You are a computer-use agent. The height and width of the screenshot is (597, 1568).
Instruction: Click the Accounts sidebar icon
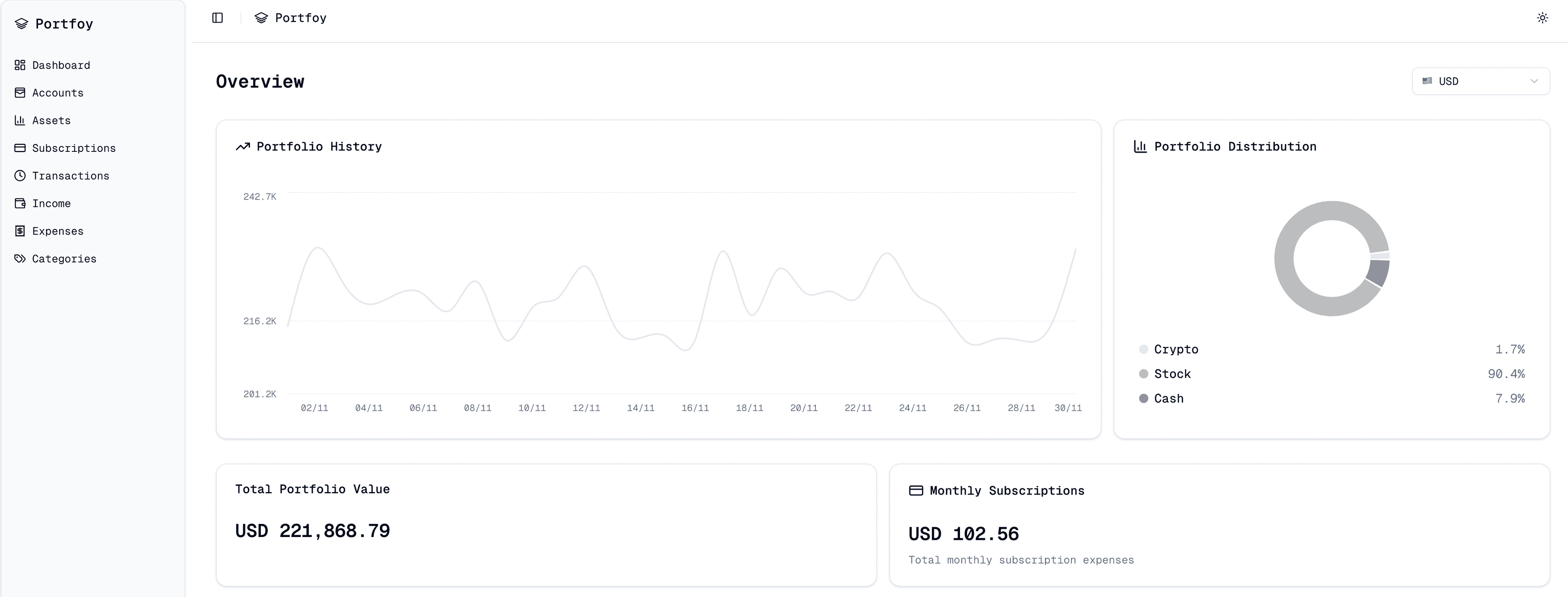click(20, 93)
